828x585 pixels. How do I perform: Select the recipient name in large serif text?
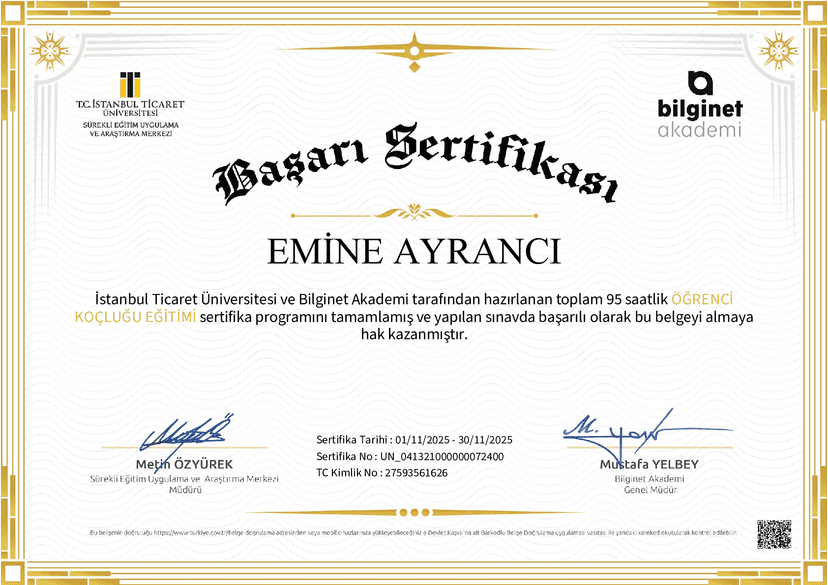tap(414, 251)
